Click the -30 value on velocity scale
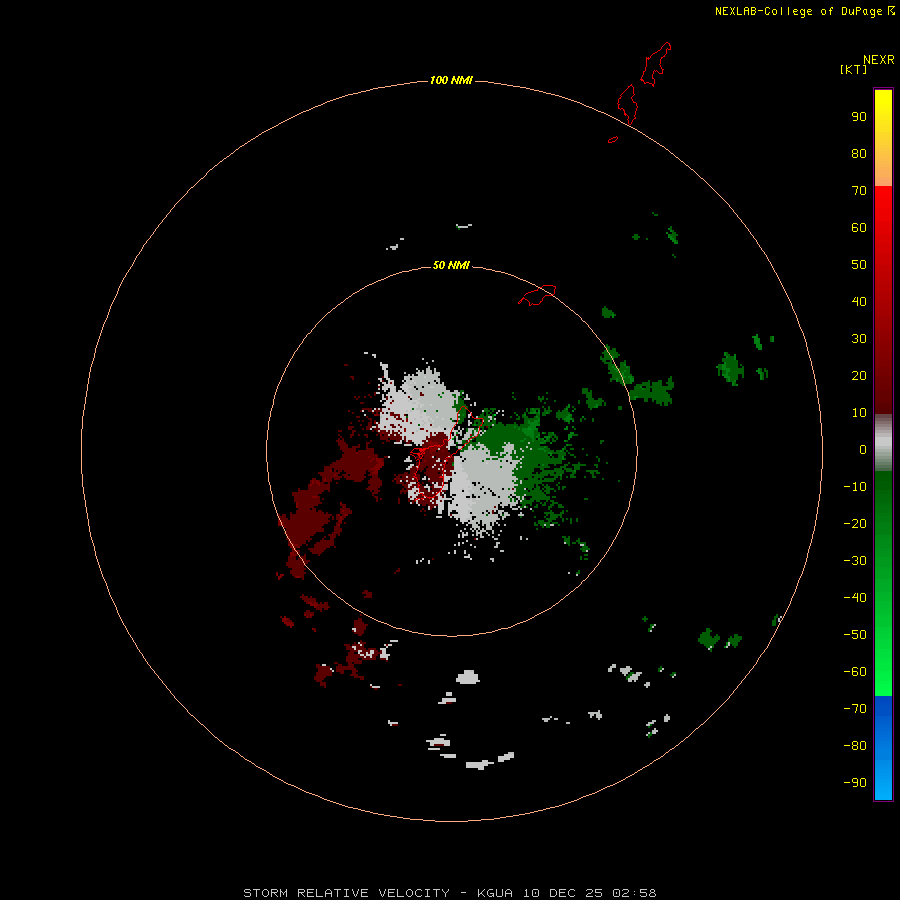Image resolution: width=900 pixels, height=900 pixels. tap(855, 561)
